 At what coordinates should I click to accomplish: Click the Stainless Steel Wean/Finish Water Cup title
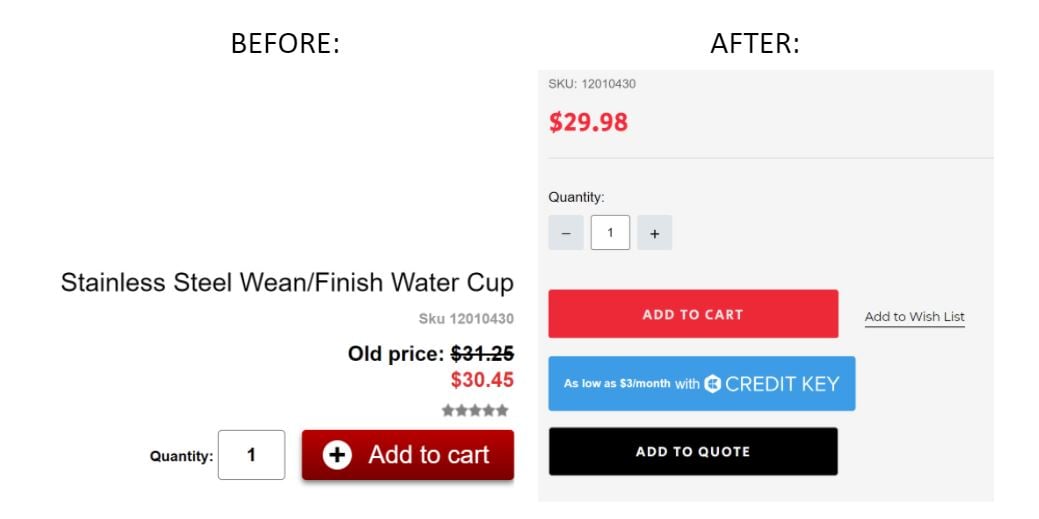tap(287, 283)
